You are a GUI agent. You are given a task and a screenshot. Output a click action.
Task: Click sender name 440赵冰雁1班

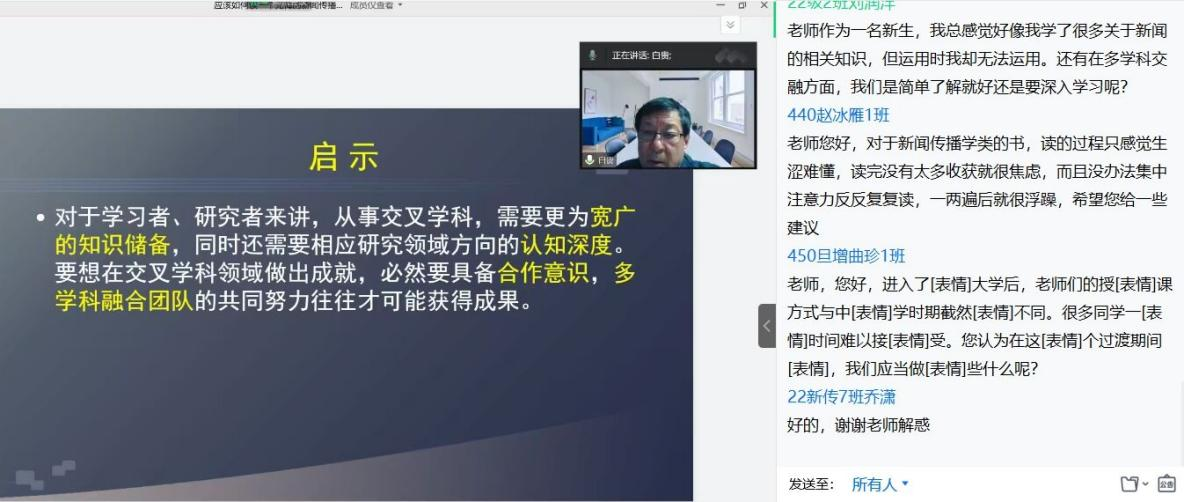coord(838,115)
